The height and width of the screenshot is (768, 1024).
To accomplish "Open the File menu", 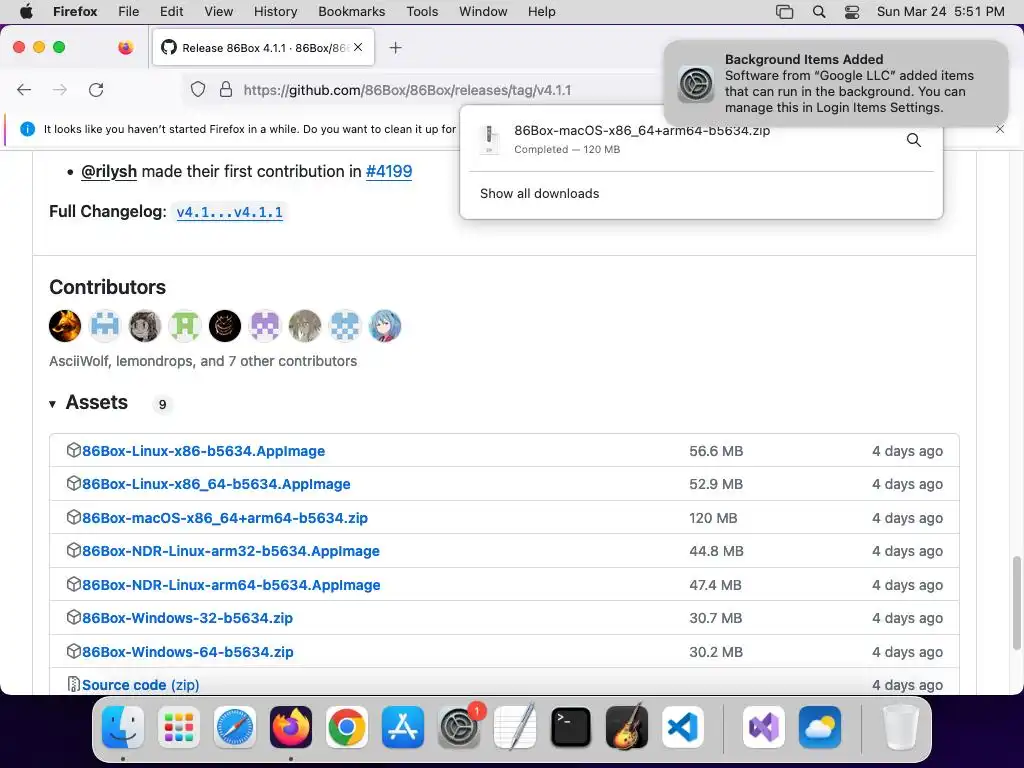I will pos(129,12).
